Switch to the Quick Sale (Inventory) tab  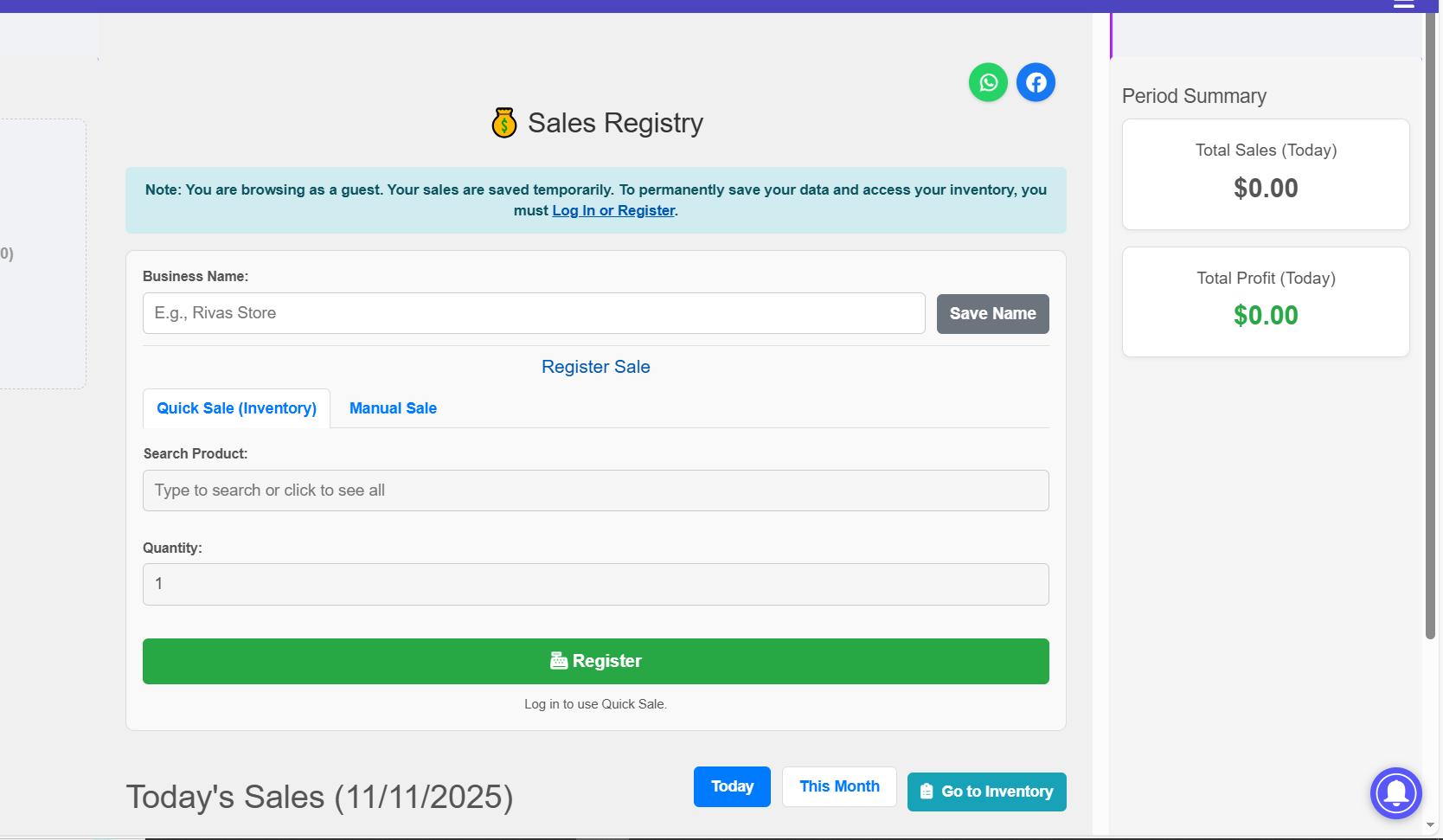tap(236, 408)
